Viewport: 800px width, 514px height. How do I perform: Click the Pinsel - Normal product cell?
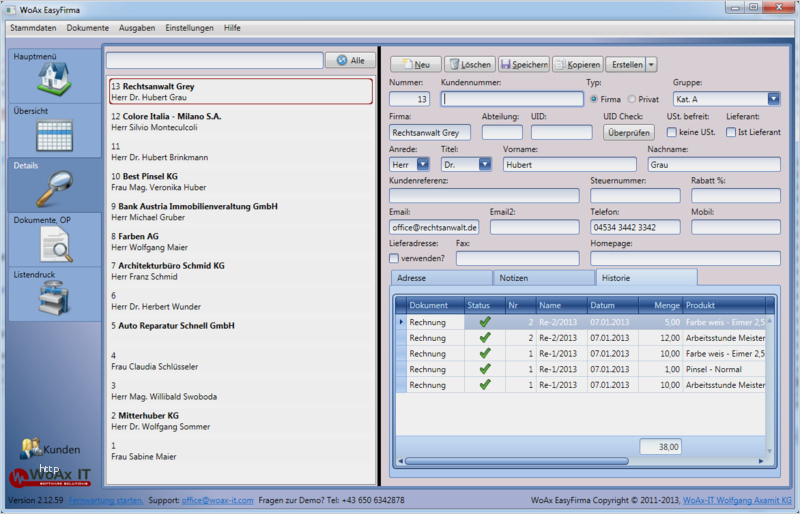click(x=724, y=369)
